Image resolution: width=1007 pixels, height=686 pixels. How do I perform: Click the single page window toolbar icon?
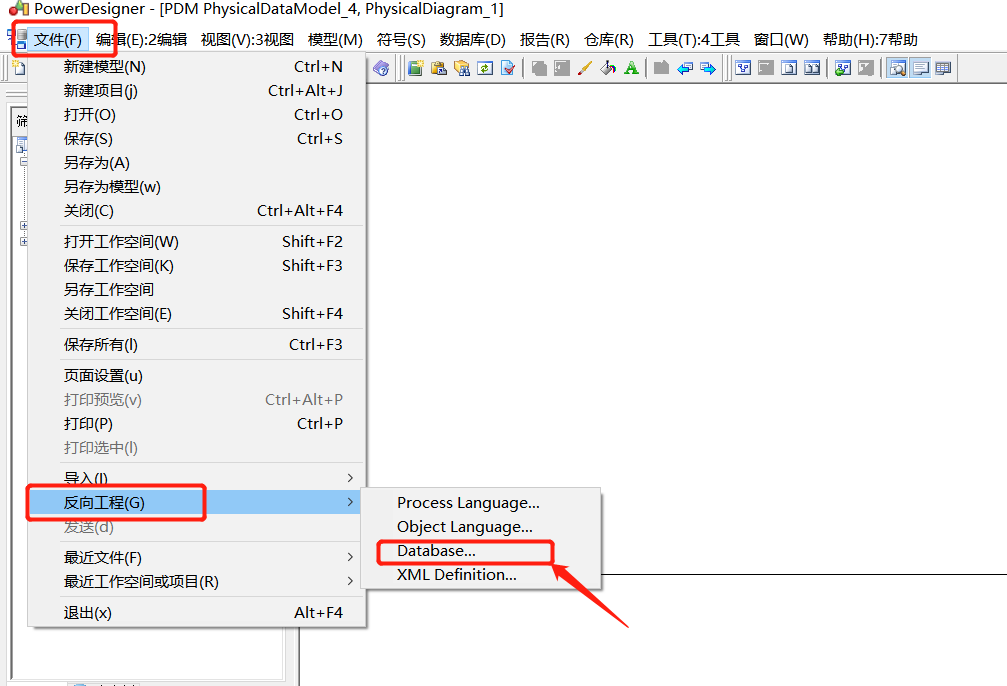pos(789,67)
